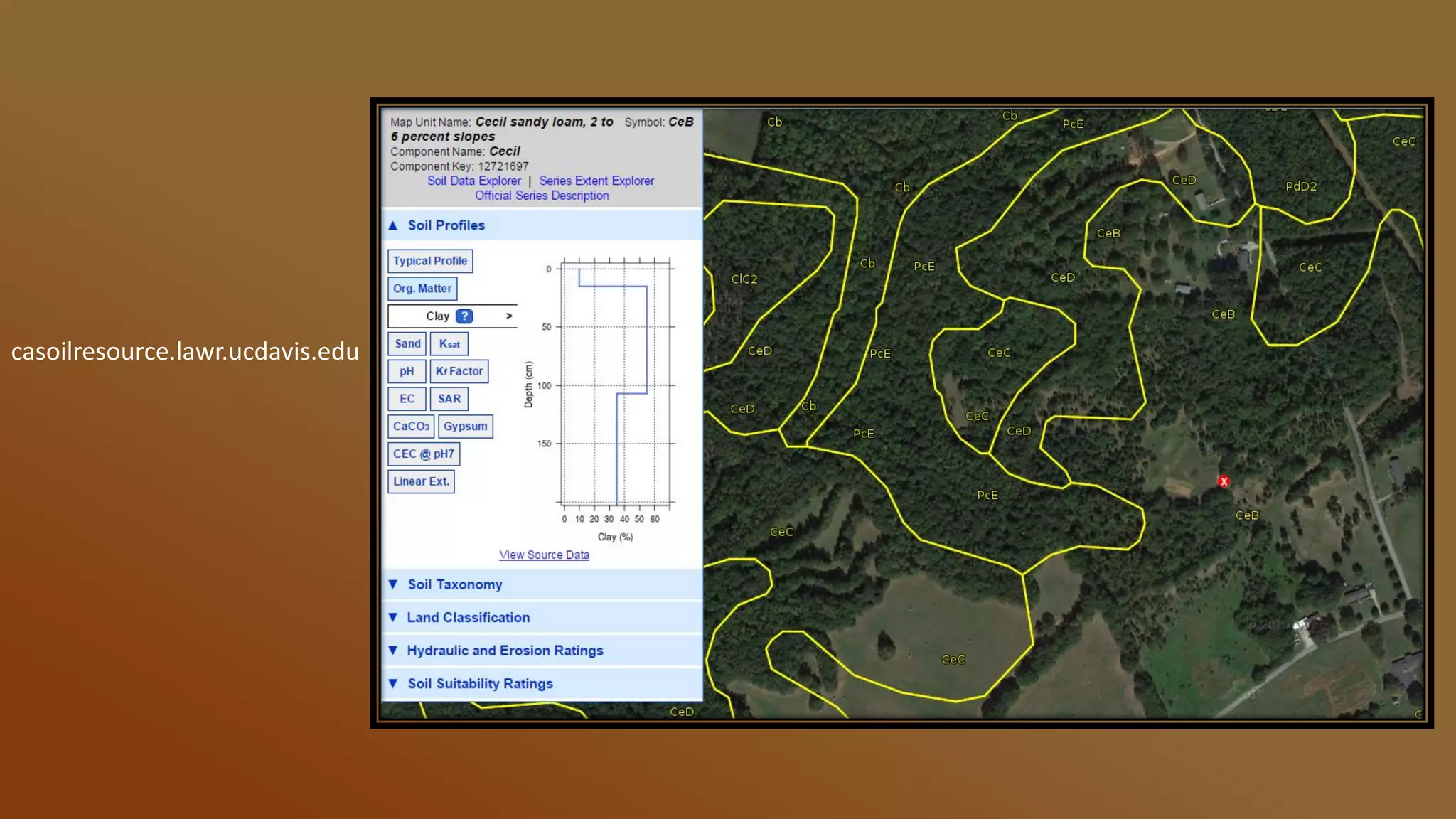Select the Typical Profile button
Screen dimensions: 1456x819
click(x=430, y=261)
